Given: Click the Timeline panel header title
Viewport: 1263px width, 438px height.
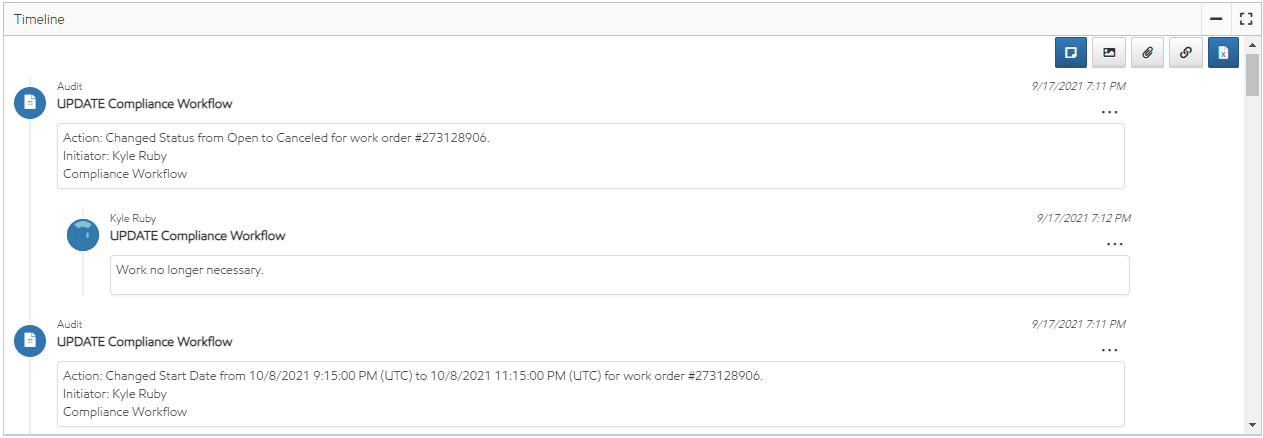Looking at the screenshot, I should (x=39, y=19).
